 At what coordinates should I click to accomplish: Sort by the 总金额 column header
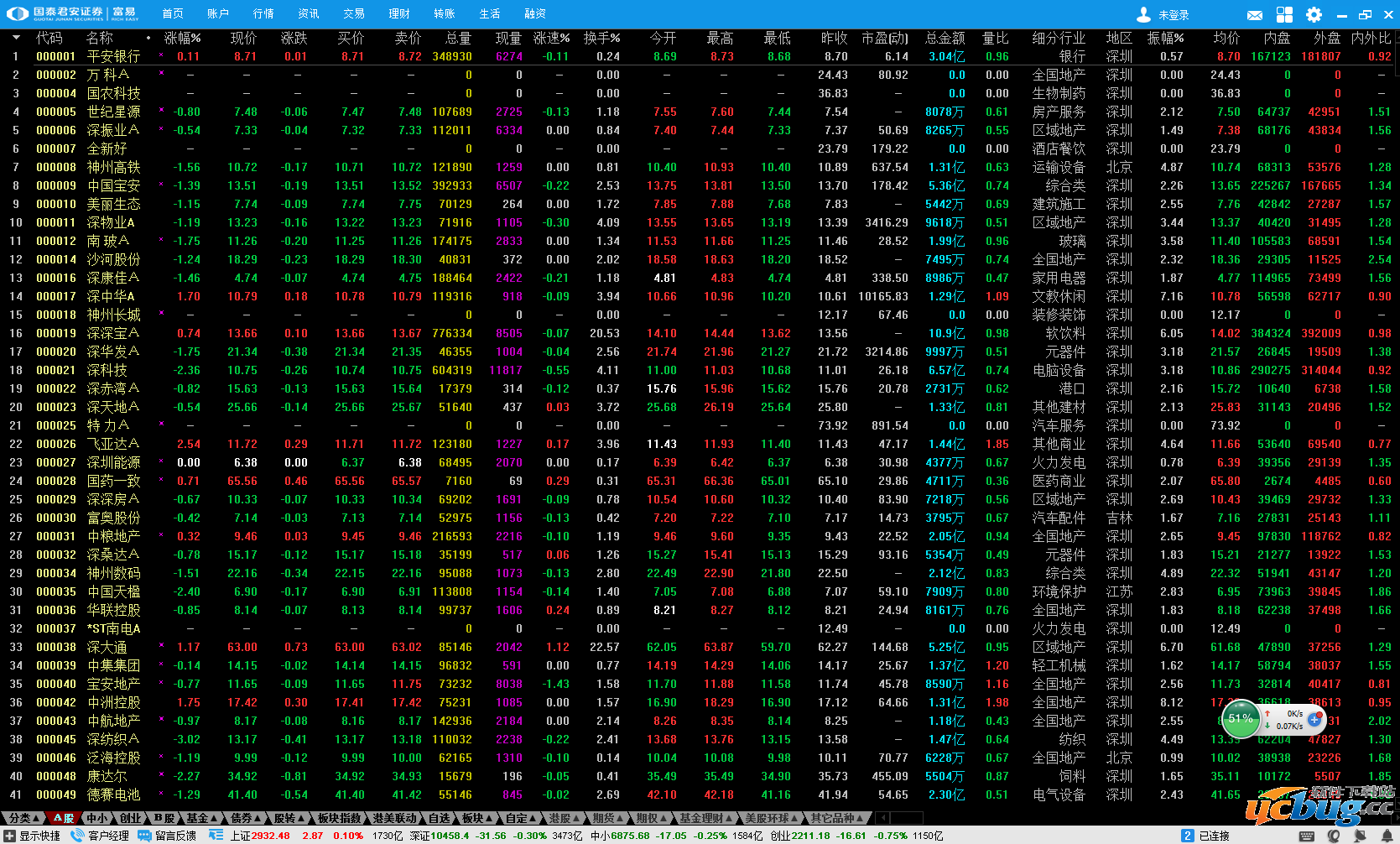point(945,38)
